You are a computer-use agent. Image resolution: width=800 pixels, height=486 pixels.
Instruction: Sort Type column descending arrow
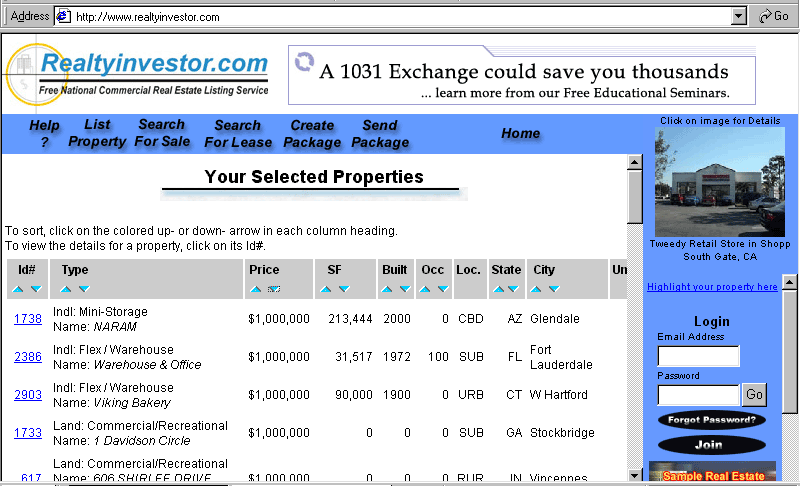coord(84,289)
